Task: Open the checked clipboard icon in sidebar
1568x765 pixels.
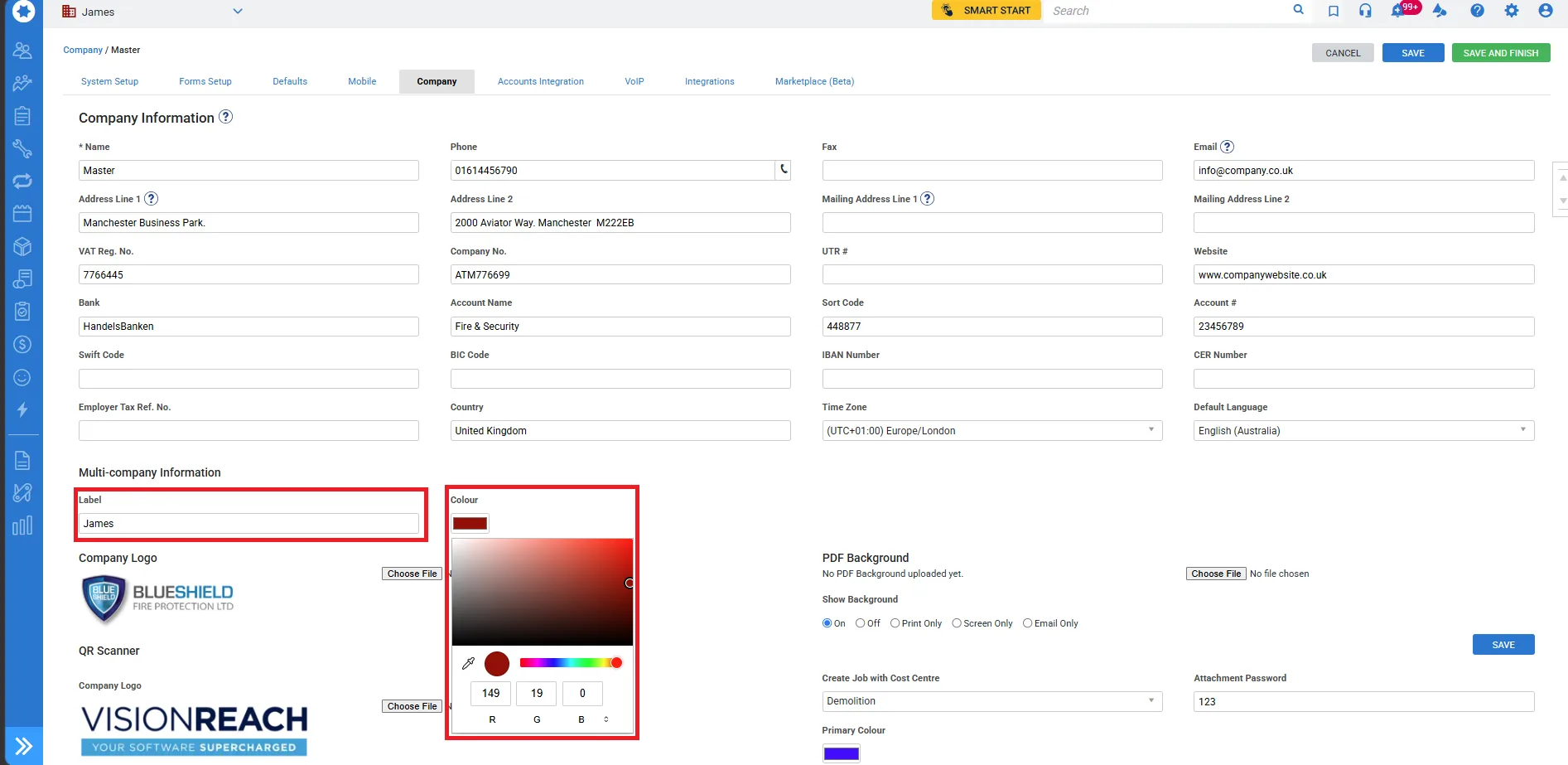Action: click(22, 312)
